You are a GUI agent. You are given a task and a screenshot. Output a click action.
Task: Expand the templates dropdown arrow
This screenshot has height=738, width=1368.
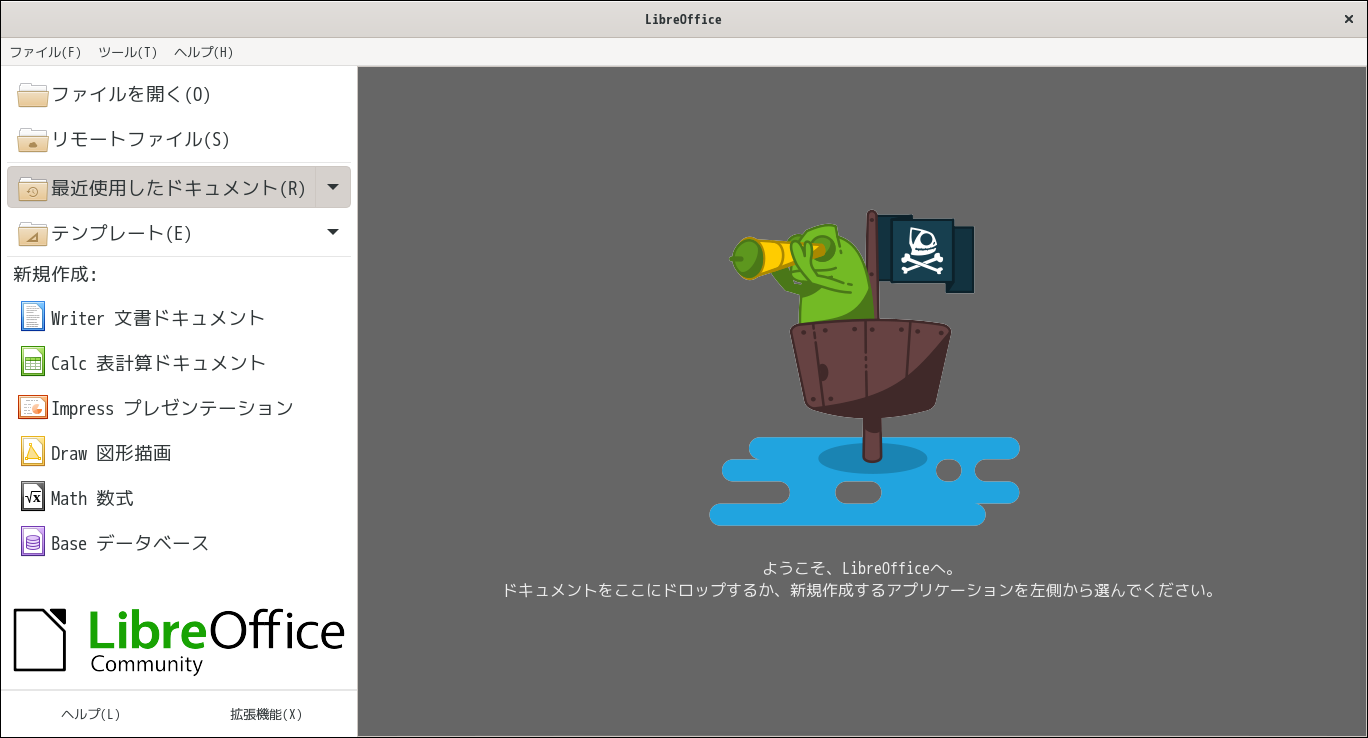pos(333,232)
